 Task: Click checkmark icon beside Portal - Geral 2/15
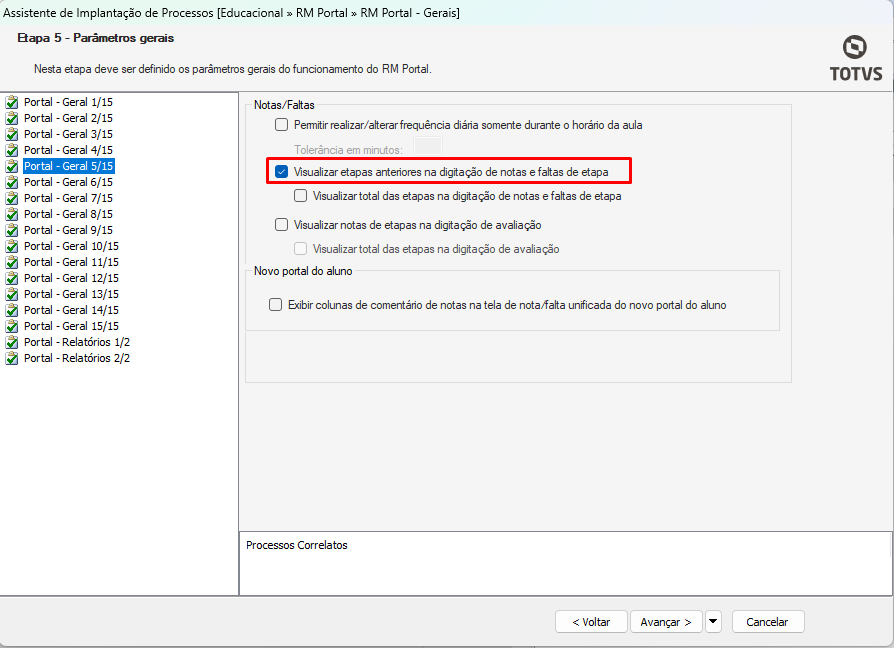tap(11, 119)
